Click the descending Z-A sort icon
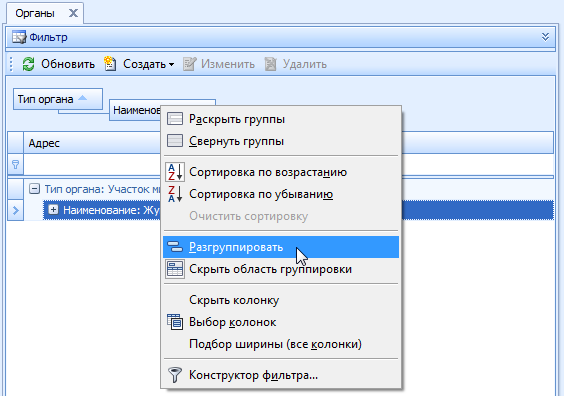The image size is (564, 396). click(x=175, y=194)
